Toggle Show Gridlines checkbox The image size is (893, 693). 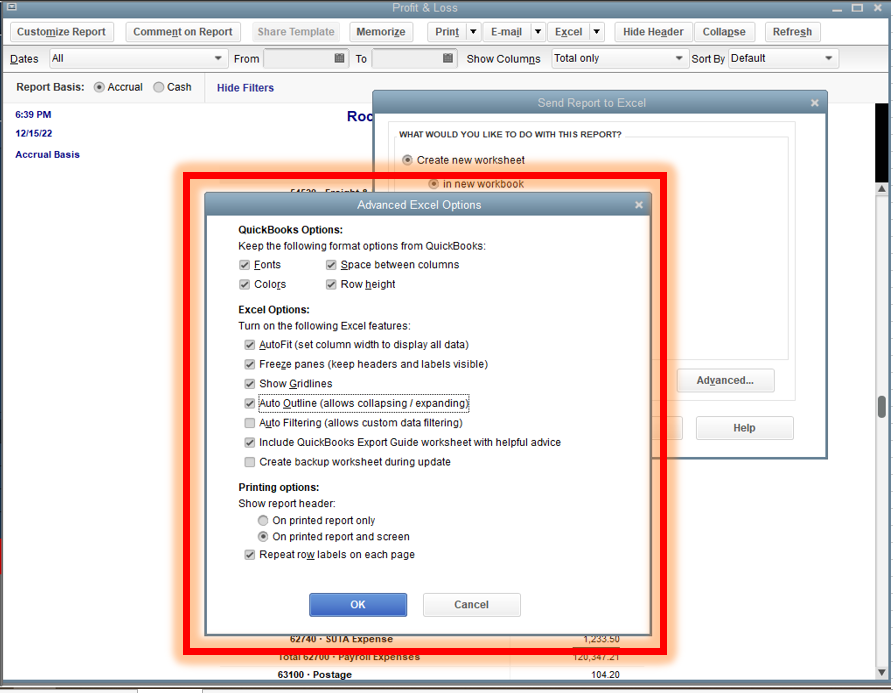point(249,384)
